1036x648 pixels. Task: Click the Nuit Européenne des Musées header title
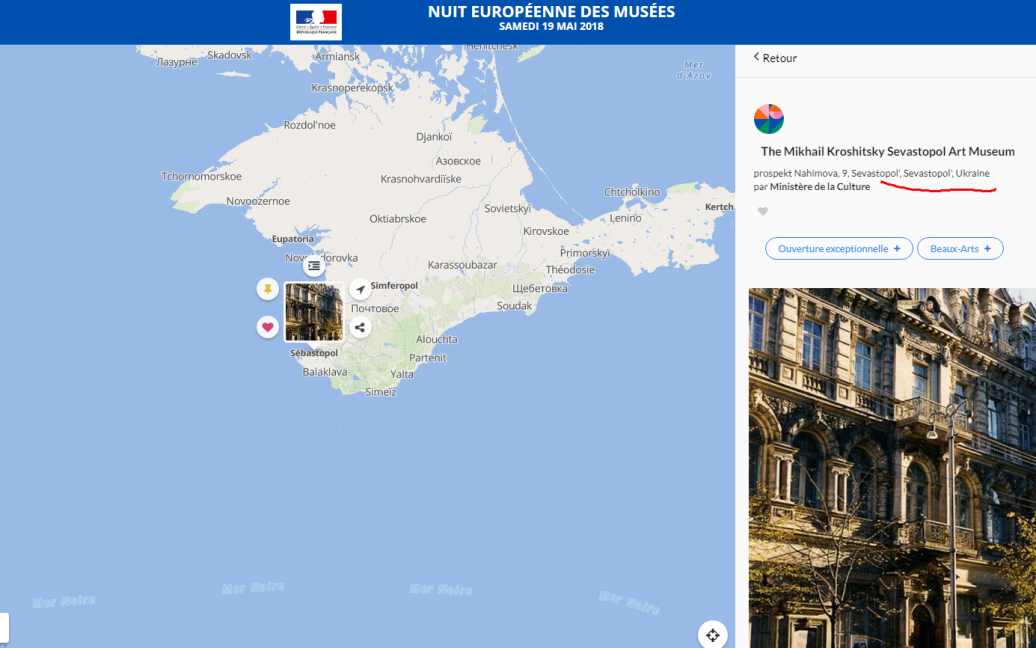[x=551, y=12]
